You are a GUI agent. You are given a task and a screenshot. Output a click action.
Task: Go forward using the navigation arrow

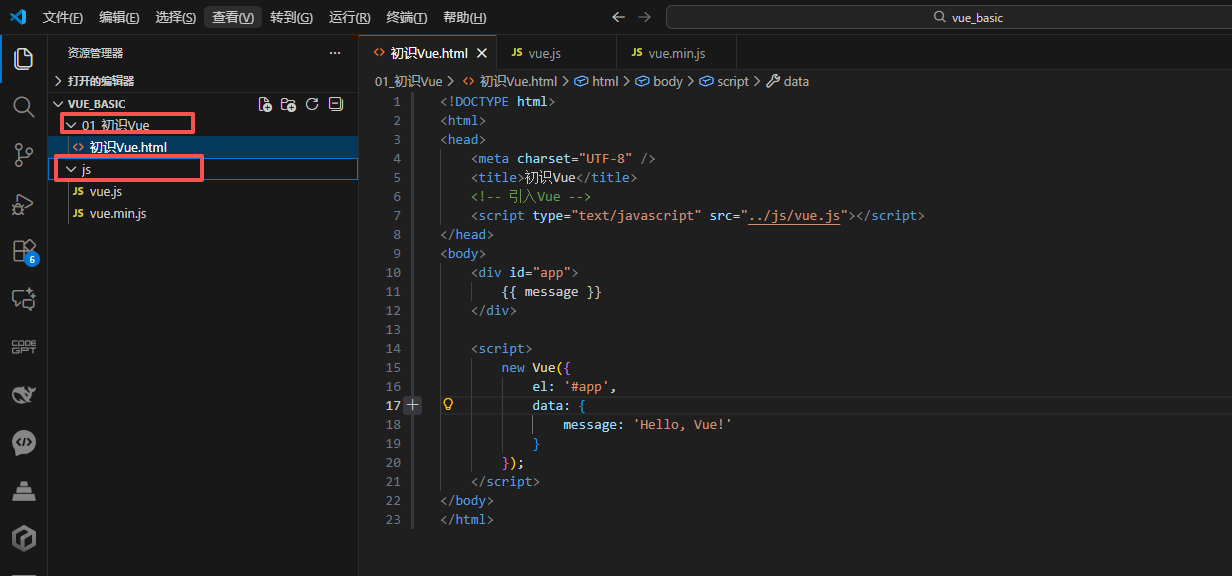[644, 17]
